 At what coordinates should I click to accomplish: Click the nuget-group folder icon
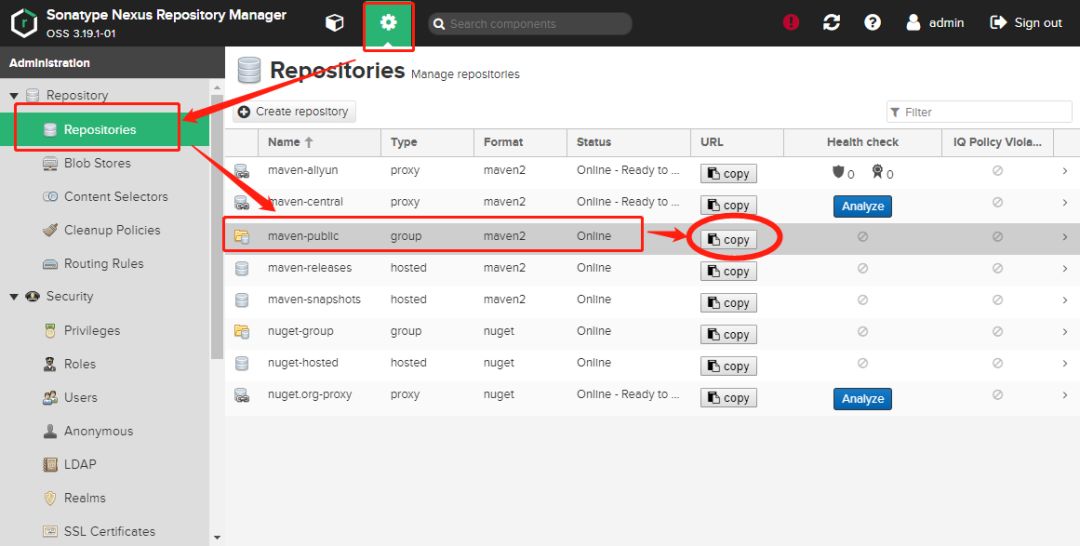(x=241, y=332)
